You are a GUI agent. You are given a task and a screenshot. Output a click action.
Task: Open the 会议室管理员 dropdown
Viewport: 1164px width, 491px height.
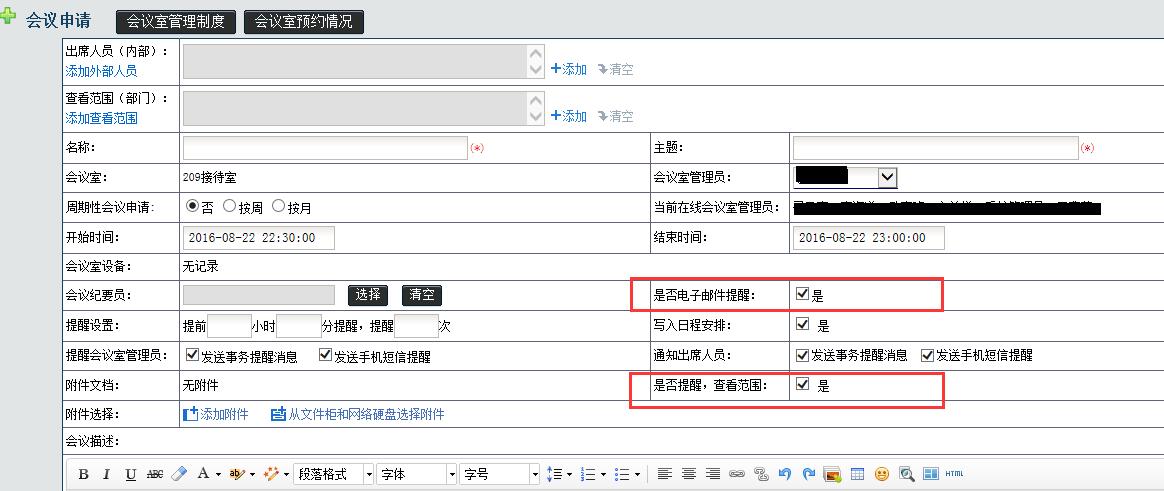click(886, 177)
